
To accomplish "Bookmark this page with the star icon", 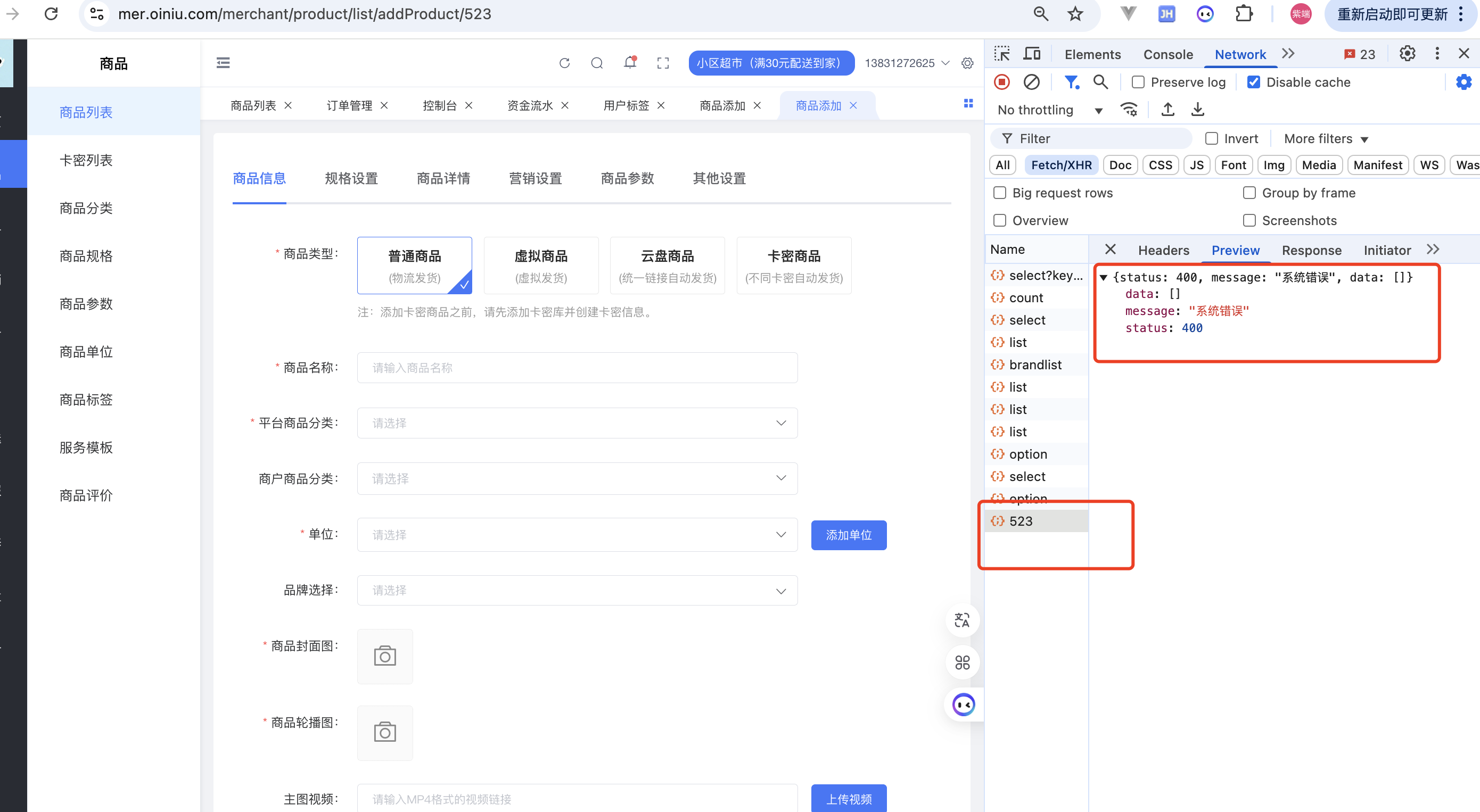I will (1075, 14).
